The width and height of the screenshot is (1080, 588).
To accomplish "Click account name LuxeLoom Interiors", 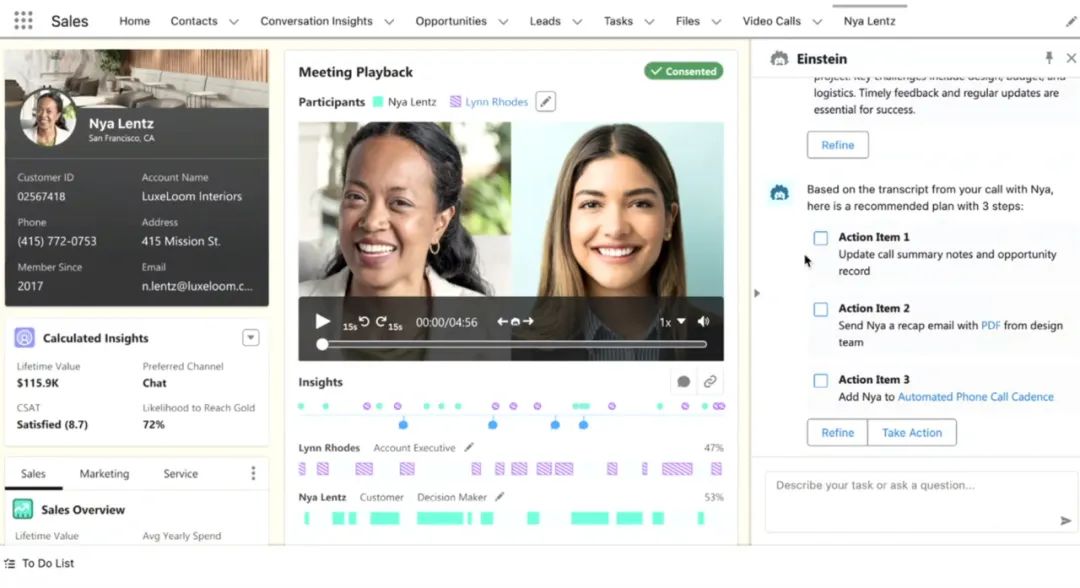I will [191, 196].
